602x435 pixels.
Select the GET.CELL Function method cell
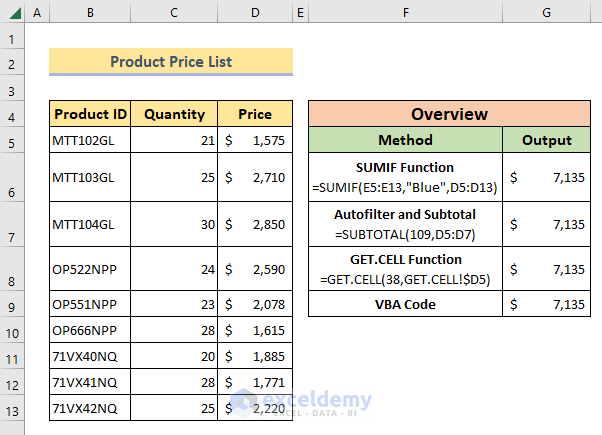(x=405, y=269)
